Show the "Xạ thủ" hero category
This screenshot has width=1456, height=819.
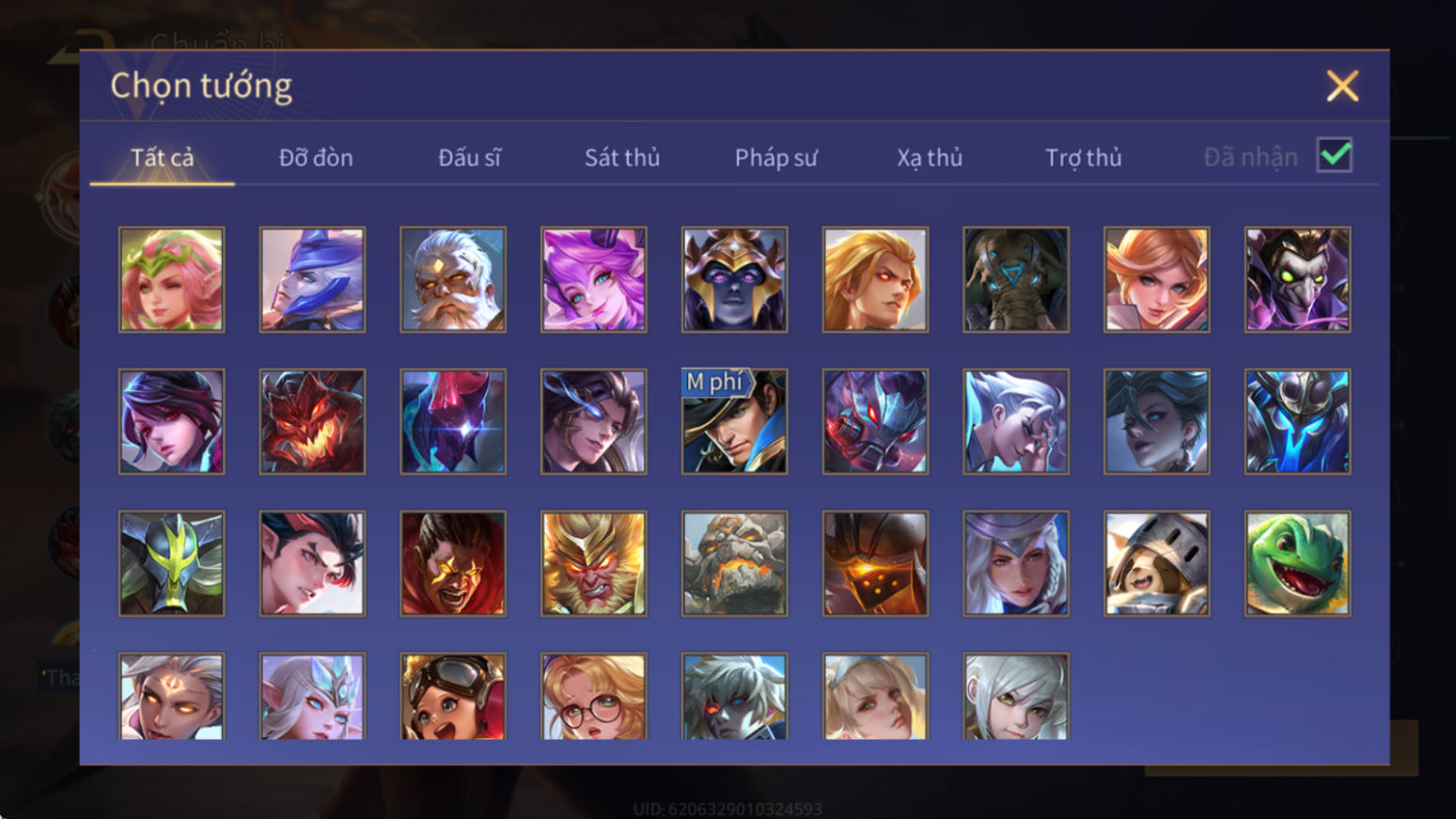(930, 157)
